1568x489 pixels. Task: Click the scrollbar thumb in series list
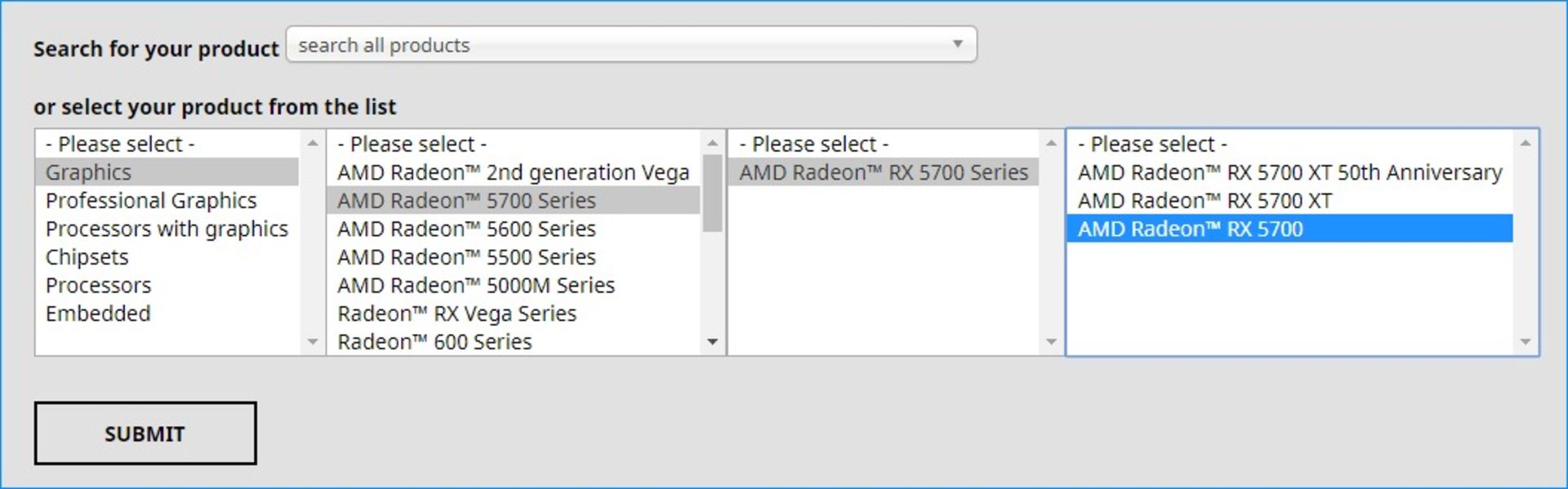[712, 193]
